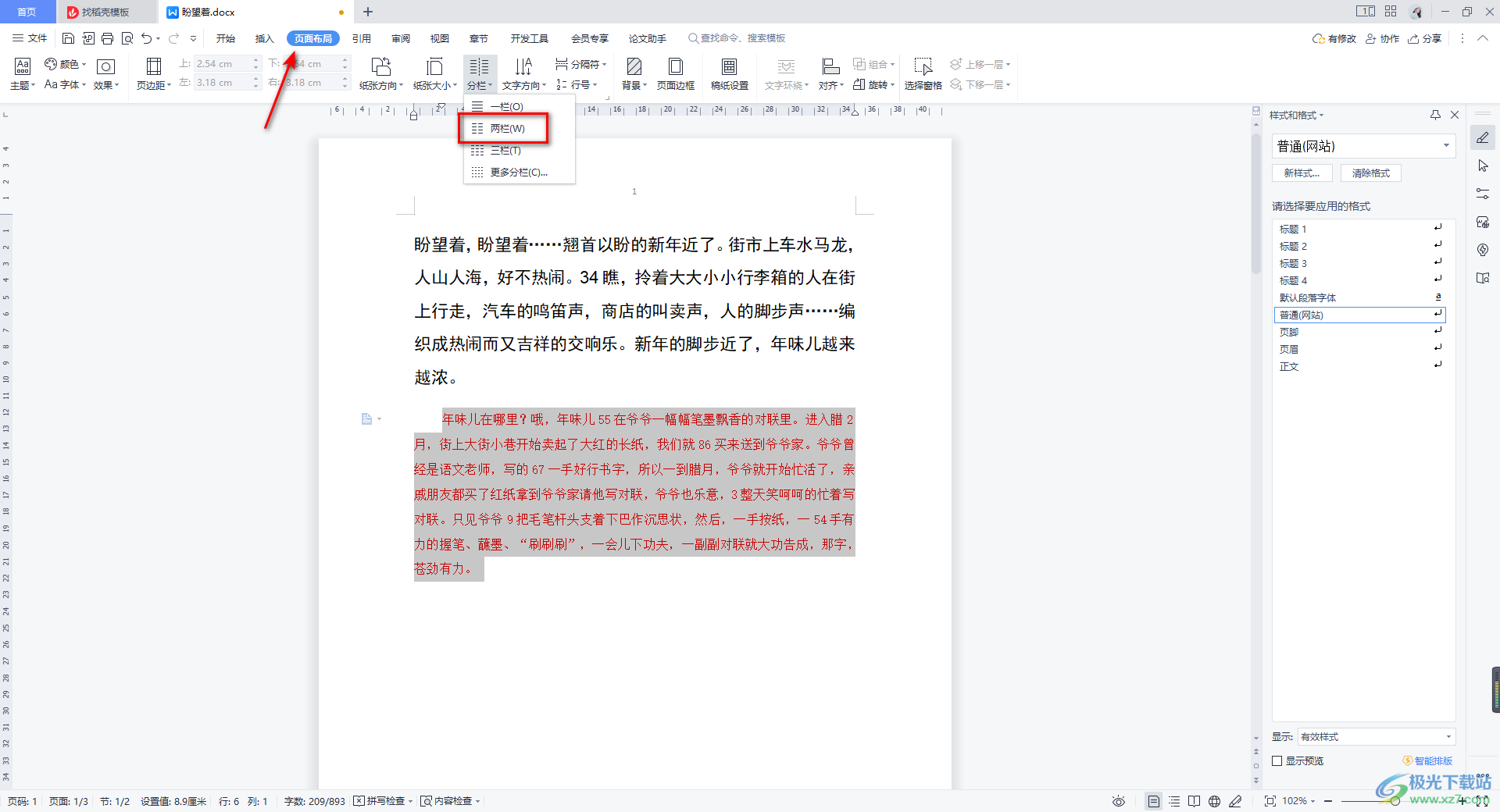Select Three columns (三栏) option
The image size is (1500, 812).
click(520, 150)
